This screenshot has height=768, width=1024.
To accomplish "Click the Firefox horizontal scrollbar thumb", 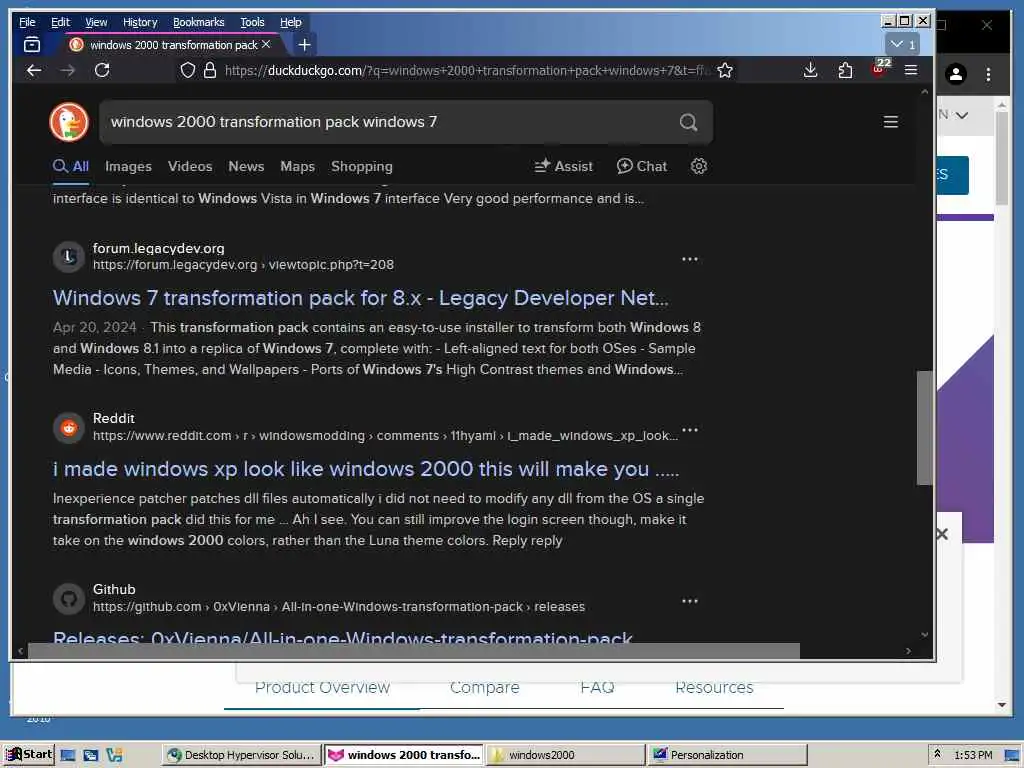I will point(413,650).
